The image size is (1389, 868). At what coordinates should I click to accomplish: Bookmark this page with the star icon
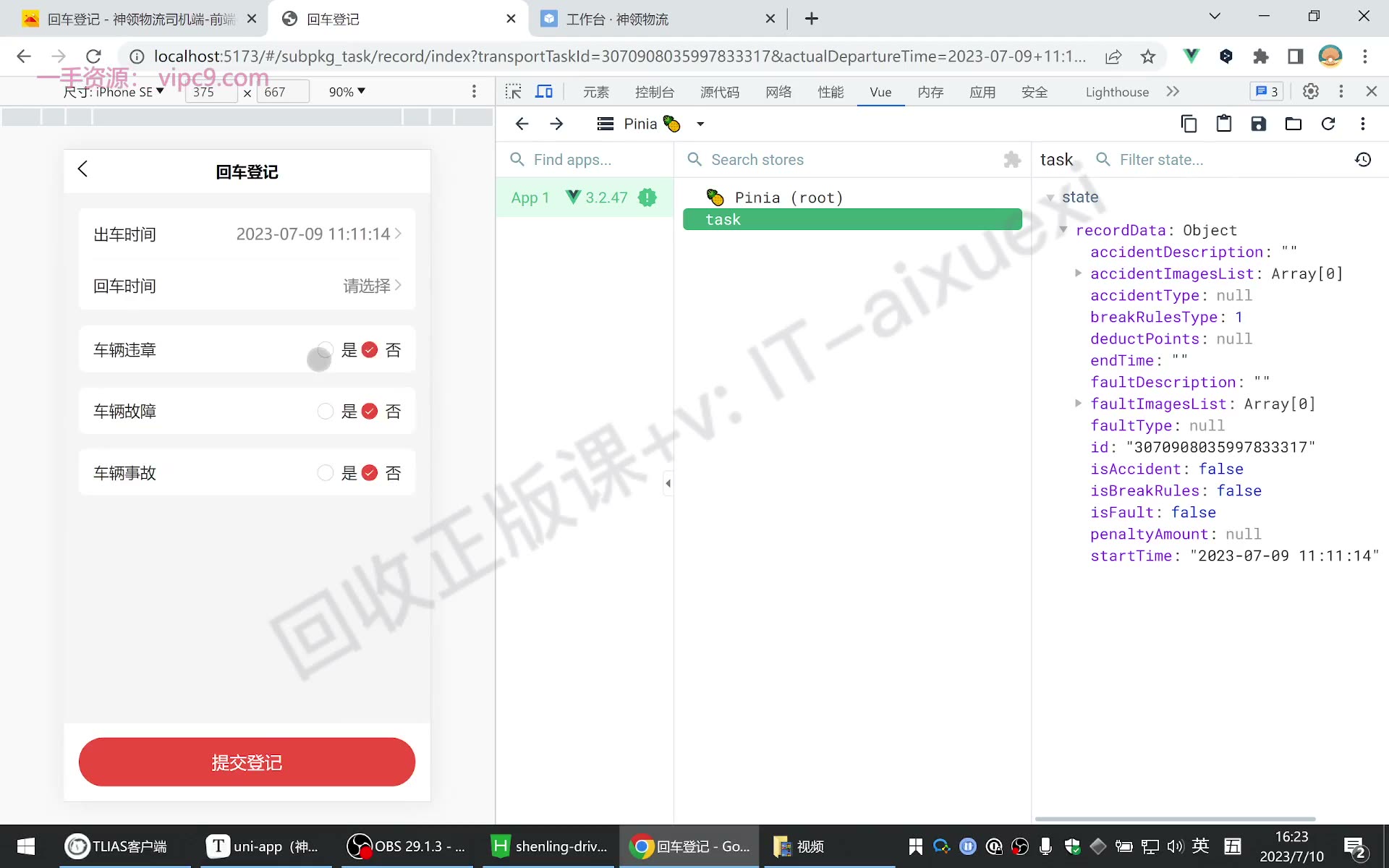(1148, 56)
